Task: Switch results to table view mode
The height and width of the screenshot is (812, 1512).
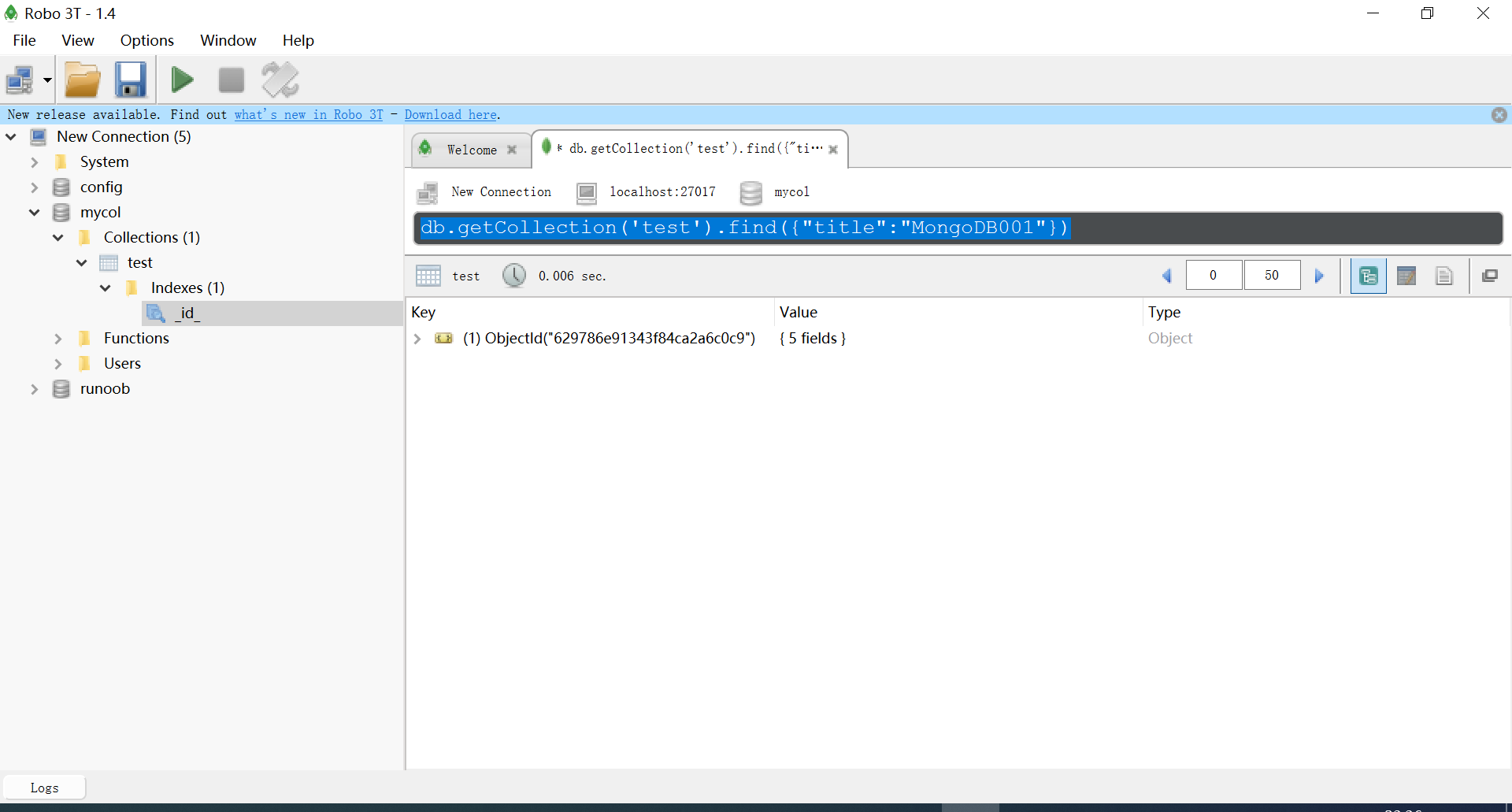Action: pyautogui.click(x=1406, y=276)
